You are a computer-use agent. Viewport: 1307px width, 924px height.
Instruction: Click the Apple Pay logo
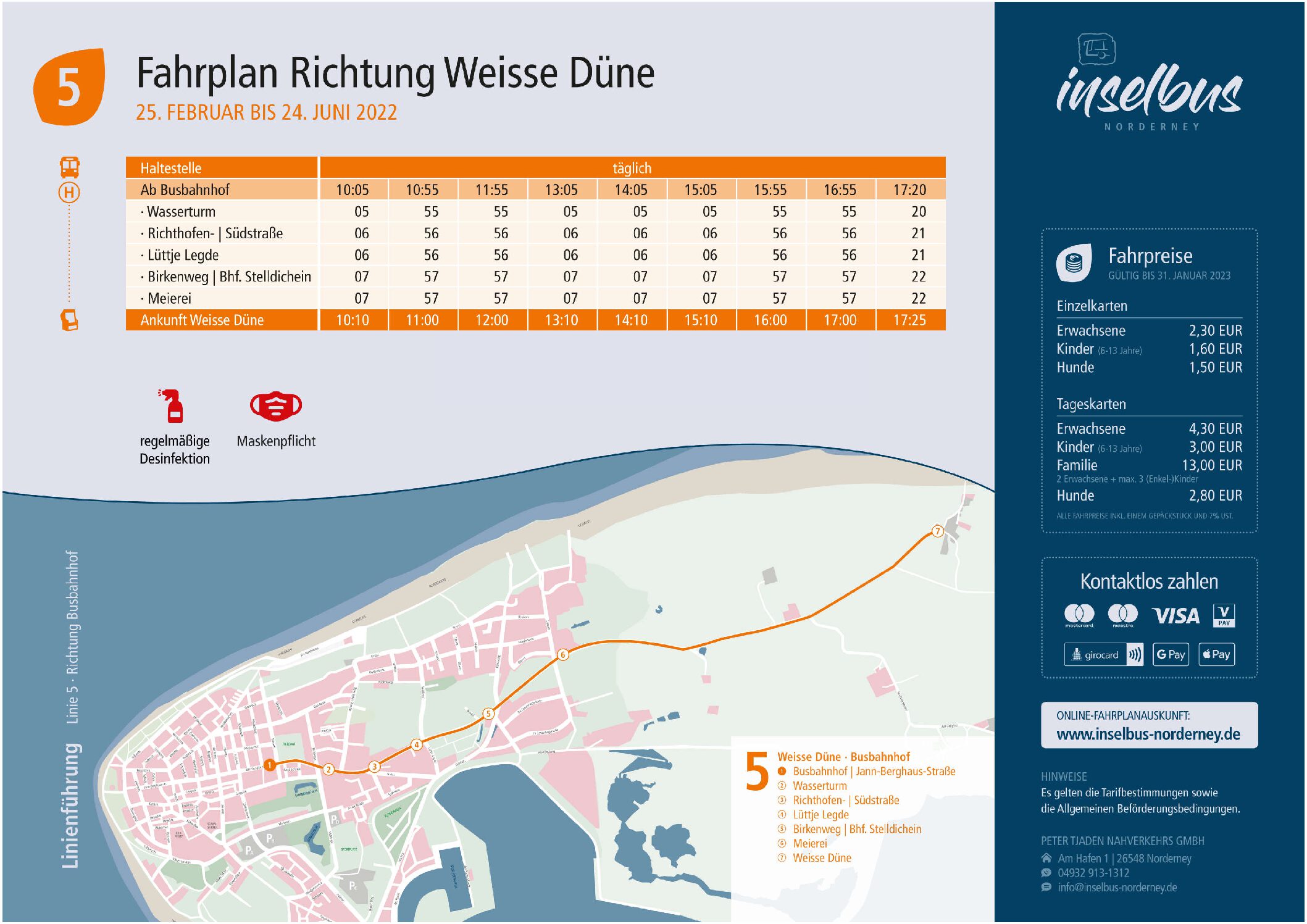click(1216, 654)
